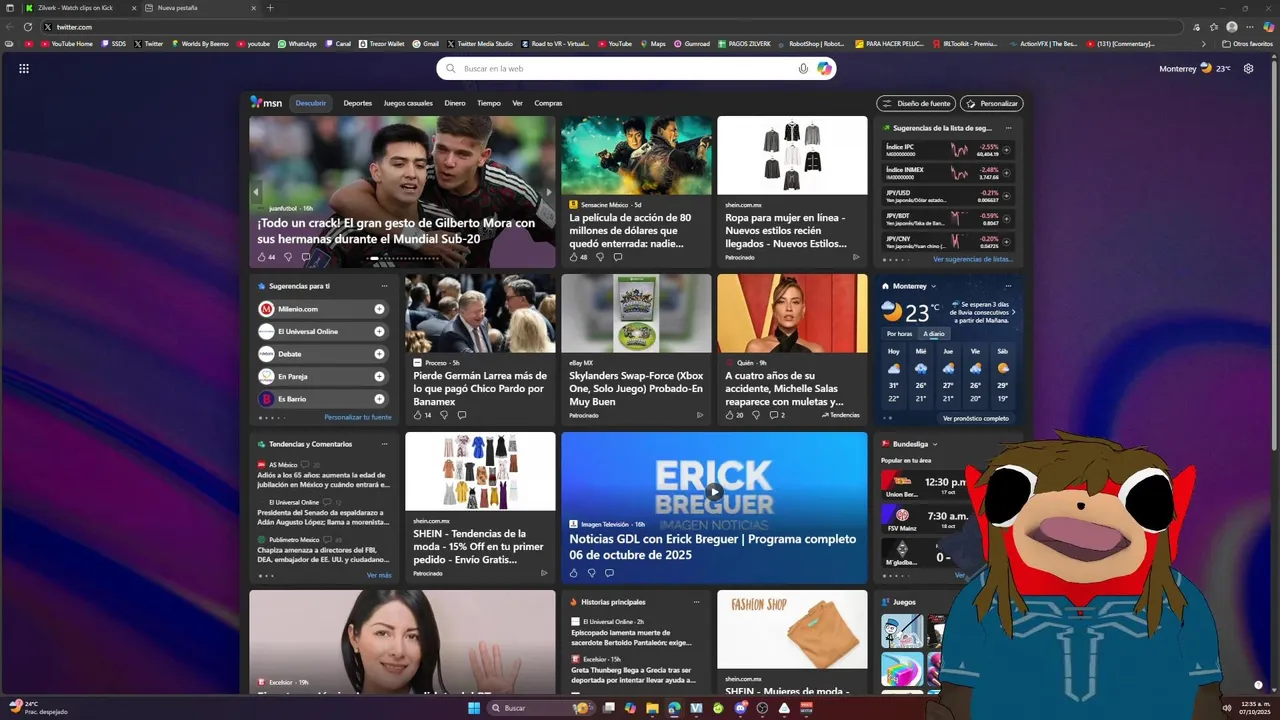Open Juegos casuales tab

(408, 103)
